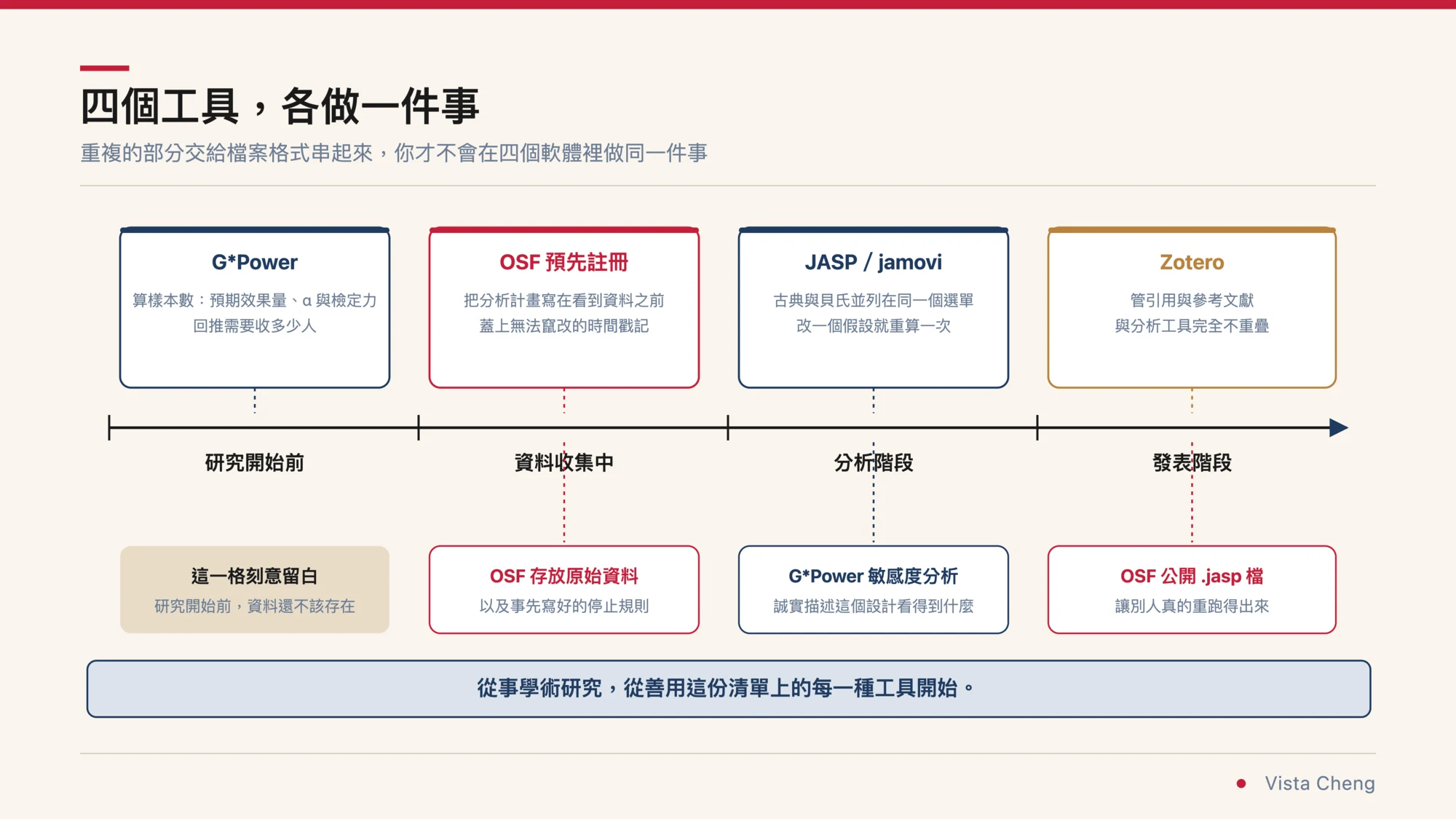This screenshot has height=819, width=1456.
Task: Click the banner text 從事學術研究，從善用這份清單
Action: (x=726, y=688)
